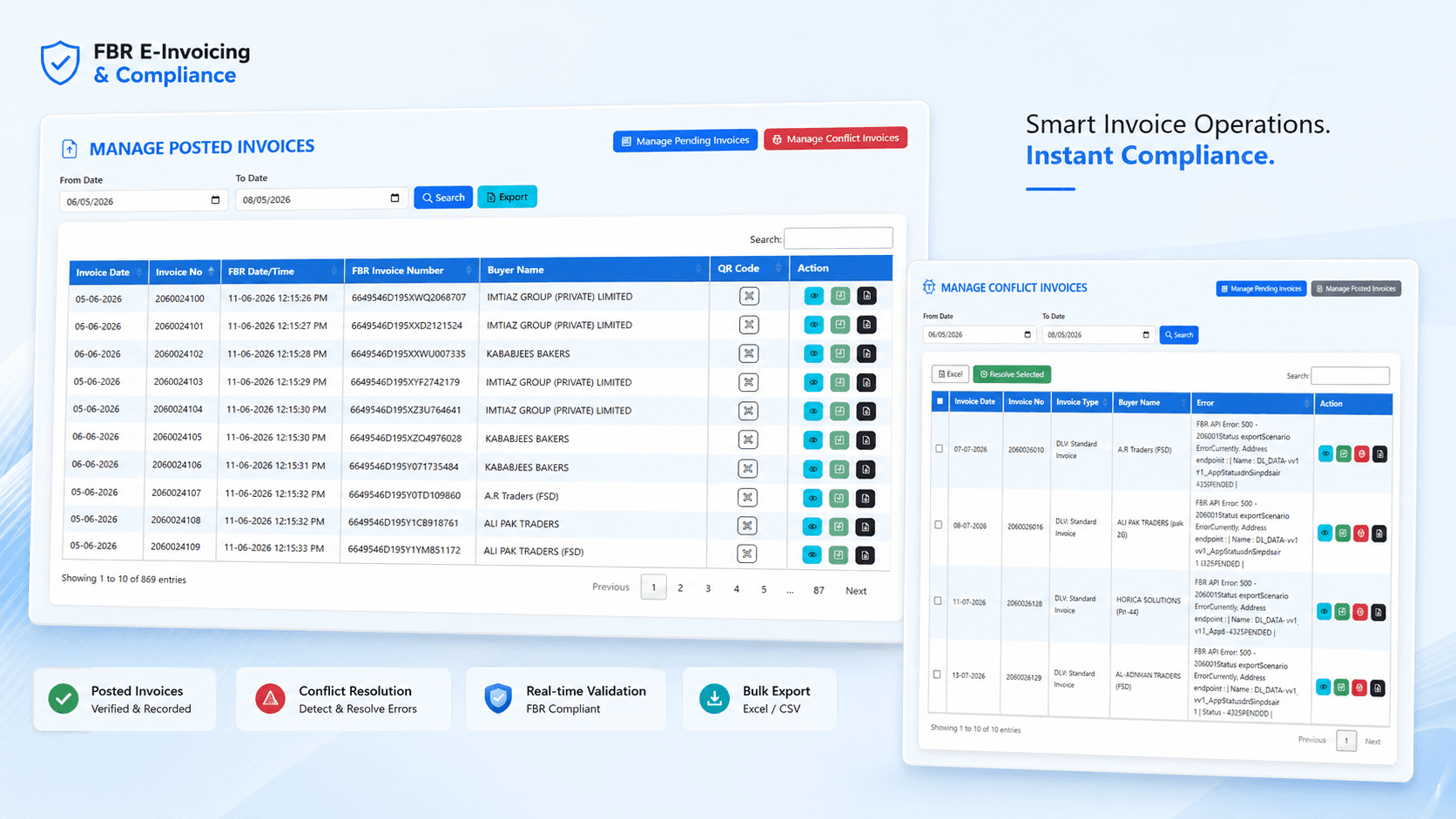
Task: Sort conflict table by Error column
Action: point(1252,403)
